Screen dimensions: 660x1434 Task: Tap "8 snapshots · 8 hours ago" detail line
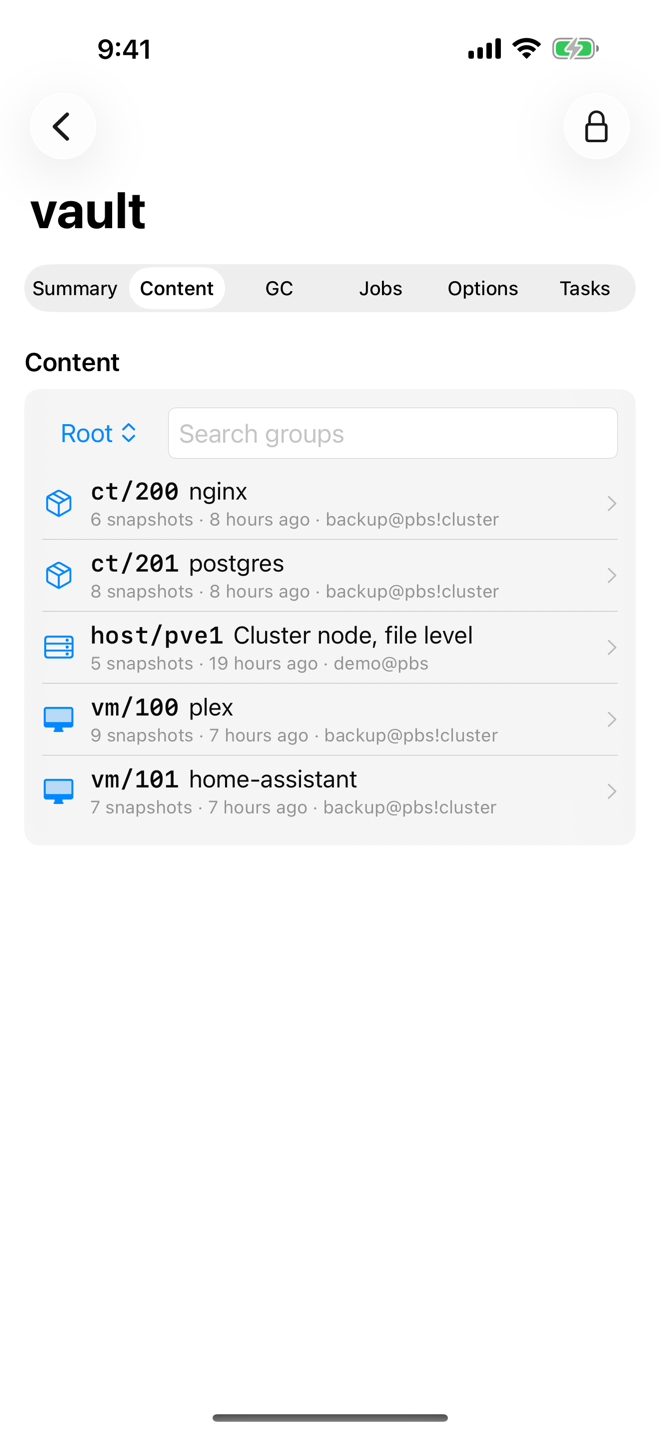[x=294, y=591]
